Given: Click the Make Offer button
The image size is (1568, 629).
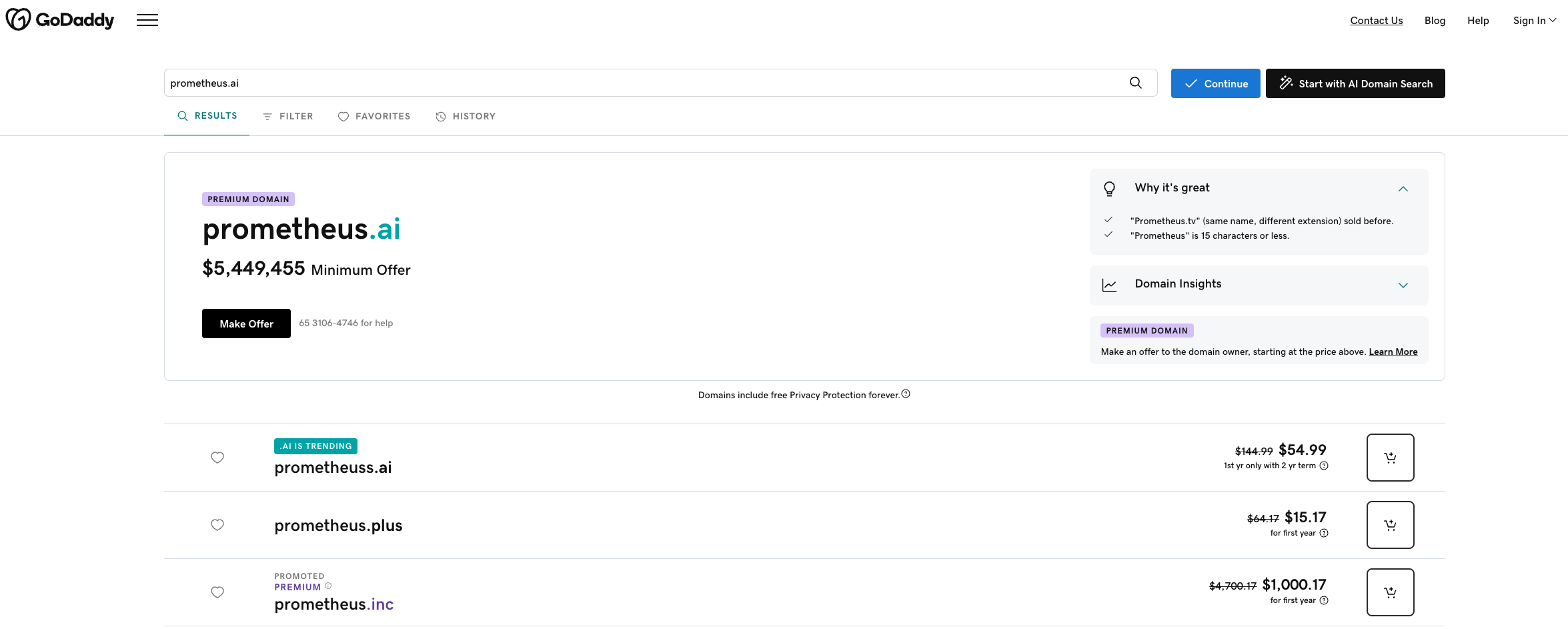Looking at the screenshot, I should (x=246, y=324).
